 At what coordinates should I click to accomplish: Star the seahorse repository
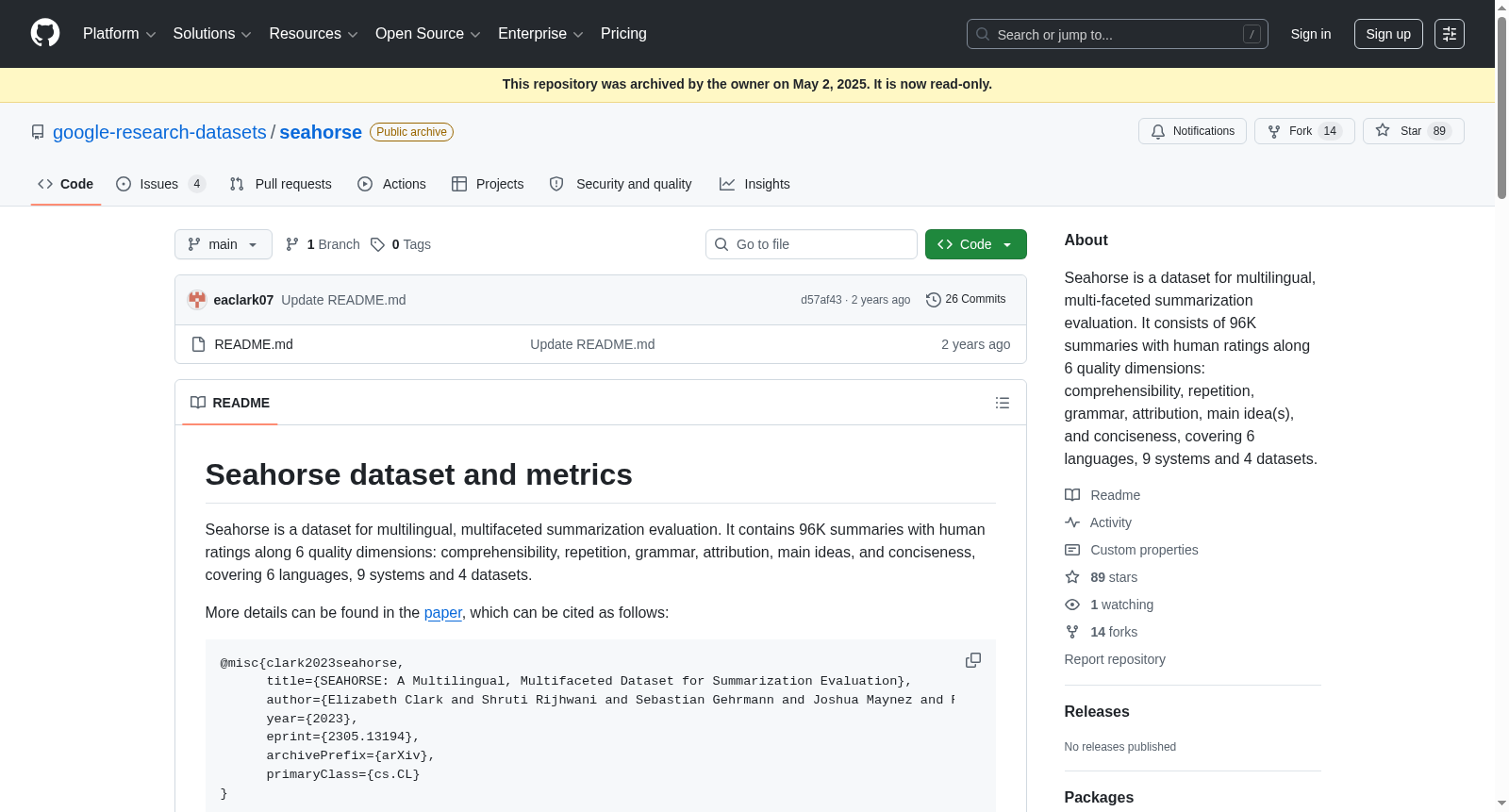pyautogui.click(x=1413, y=131)
